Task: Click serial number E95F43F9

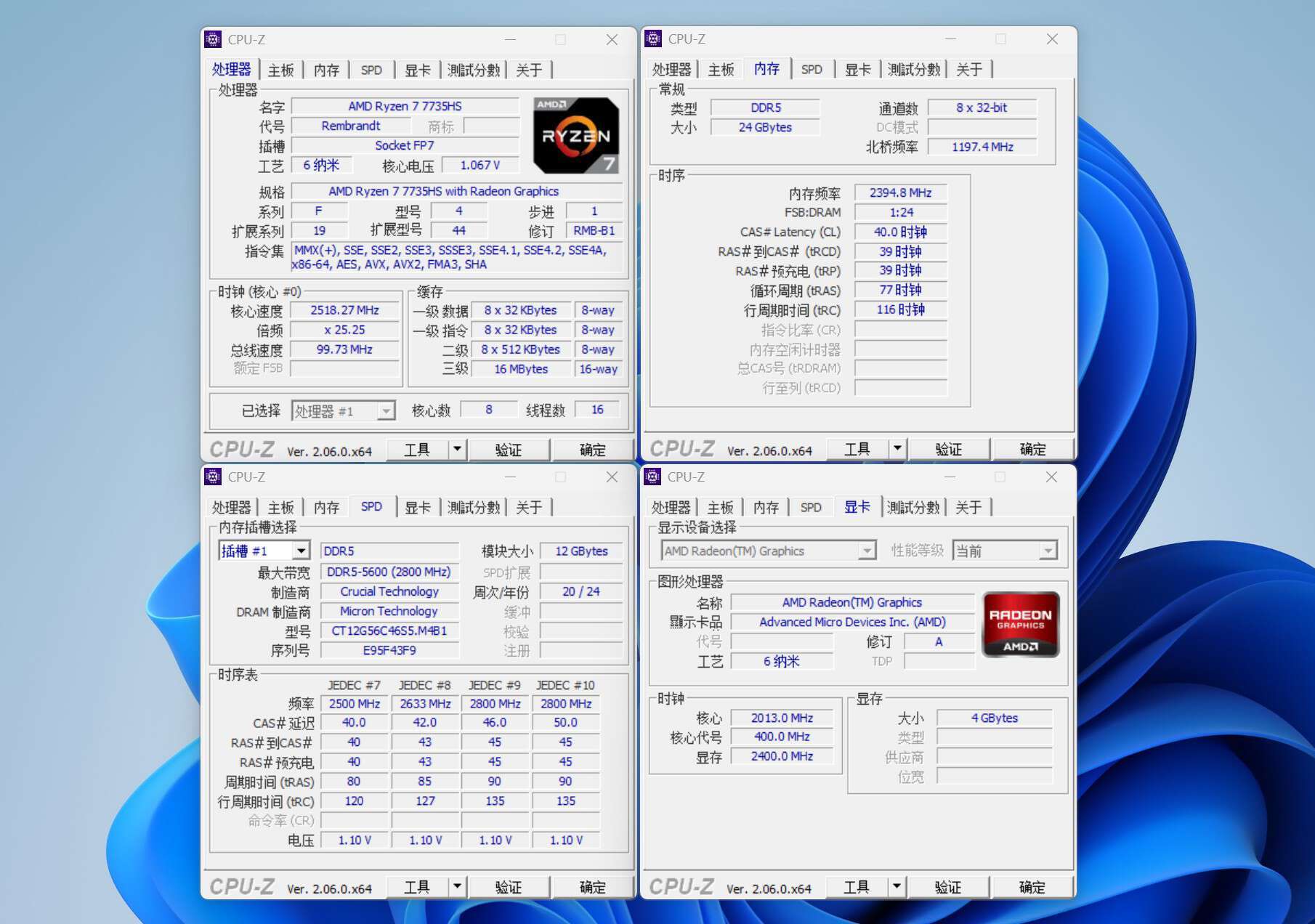Action: click(x=389, y=650)
